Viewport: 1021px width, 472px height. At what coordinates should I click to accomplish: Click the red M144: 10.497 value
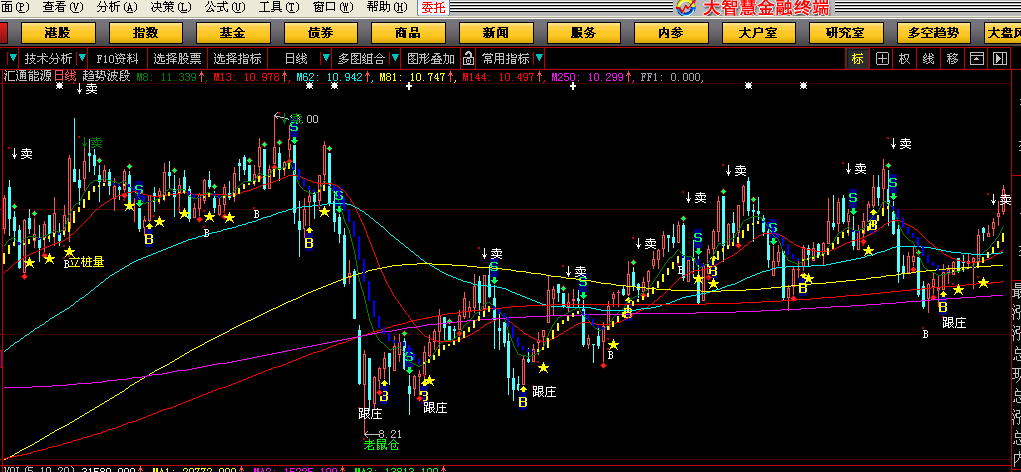[x=501, y=77]
